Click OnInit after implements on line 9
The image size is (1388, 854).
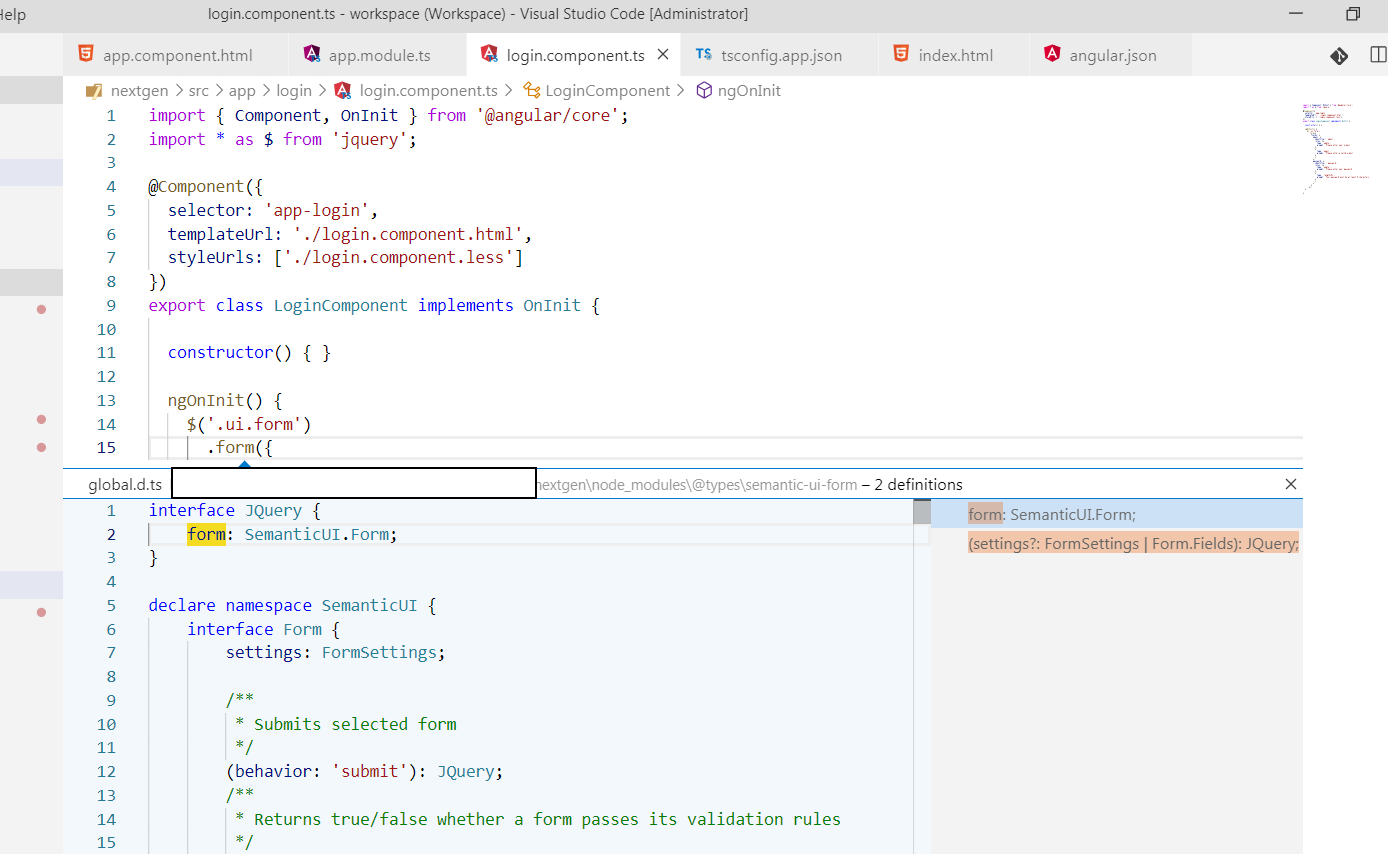(x=552, y=305)
